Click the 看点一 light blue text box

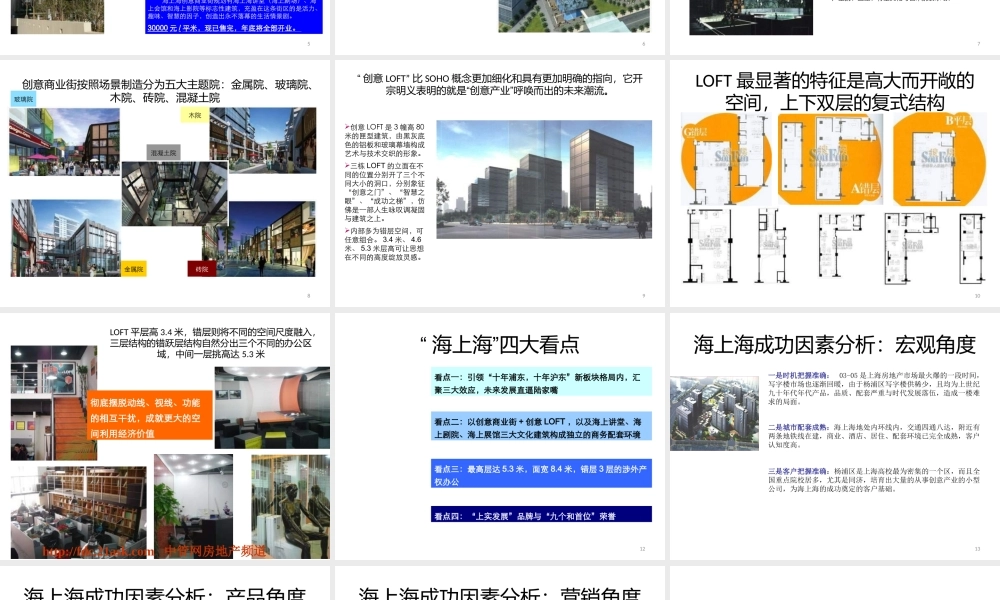541,383
